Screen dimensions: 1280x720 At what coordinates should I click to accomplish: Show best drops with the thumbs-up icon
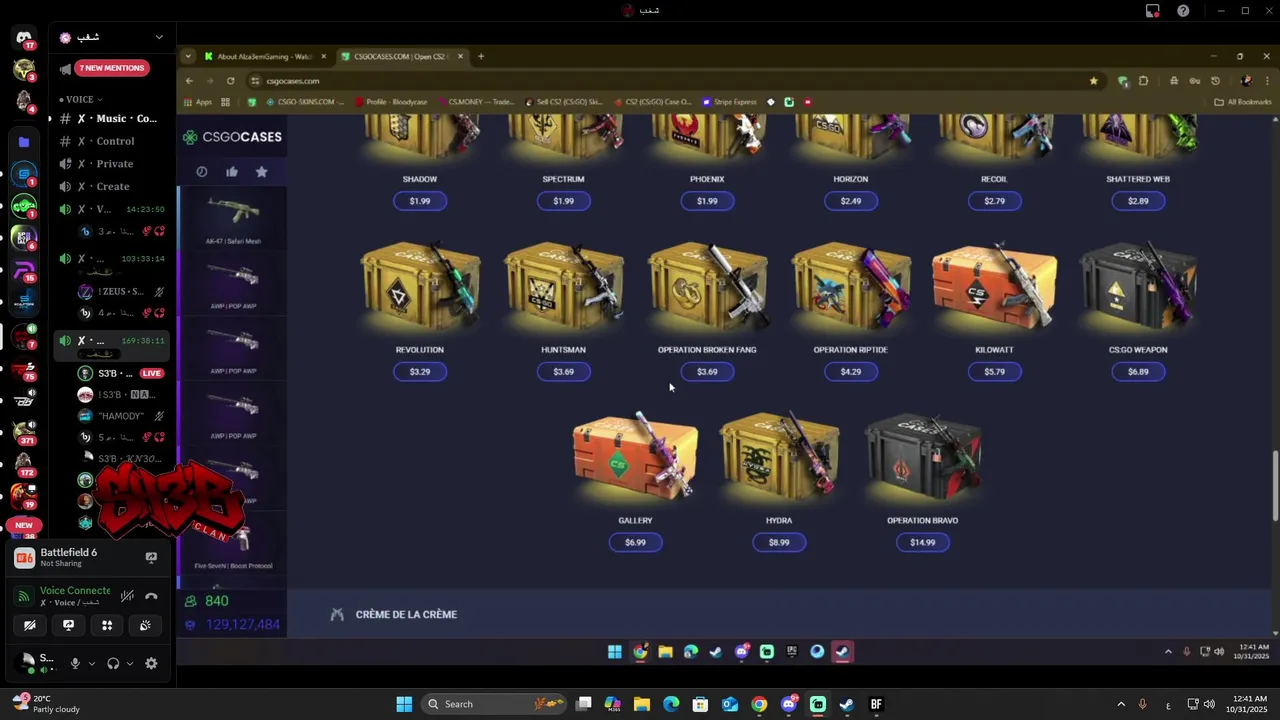[x=232, y=172]
